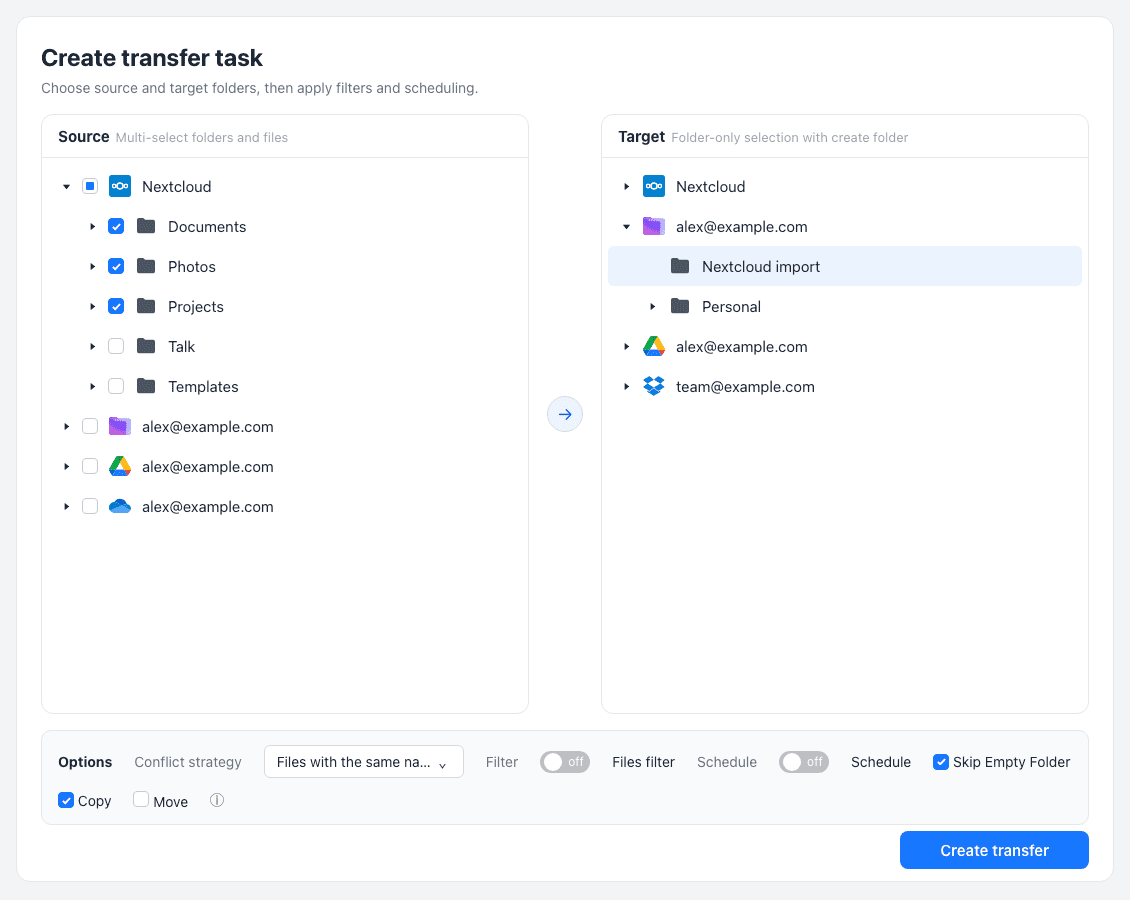Click the OneDrive cloud icon in Source
Screen dimensions: 1130x900
click(120, 507)
